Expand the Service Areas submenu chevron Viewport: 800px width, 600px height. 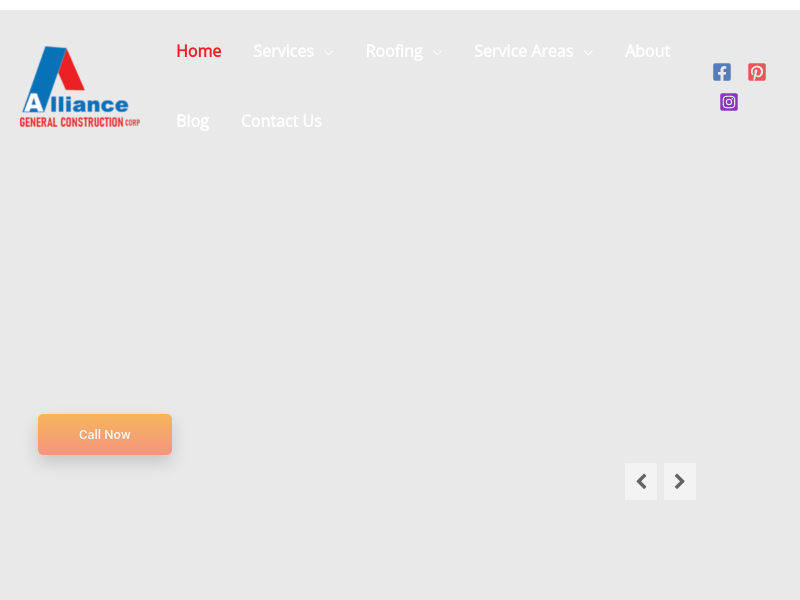(588, 52)
